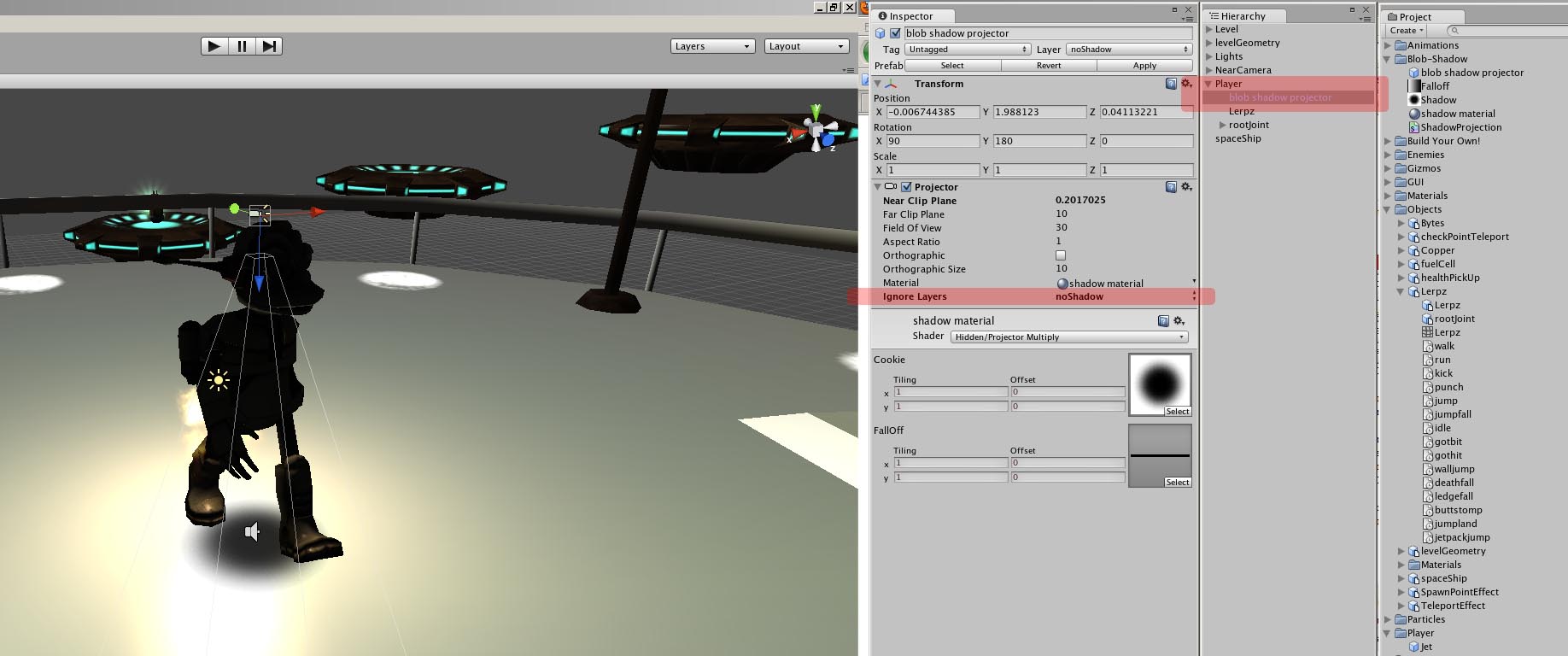
Task: Click the Pause button in the toolbar
Action: [x=242, y=46]
